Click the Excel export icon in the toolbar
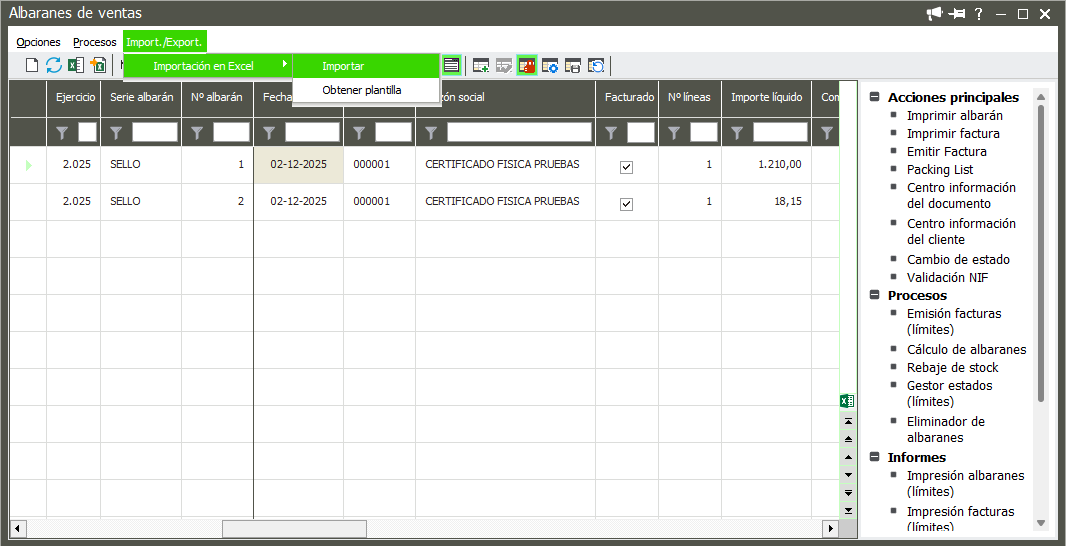The width and height of the screenshot is (1066, 546). pos(76,66)
